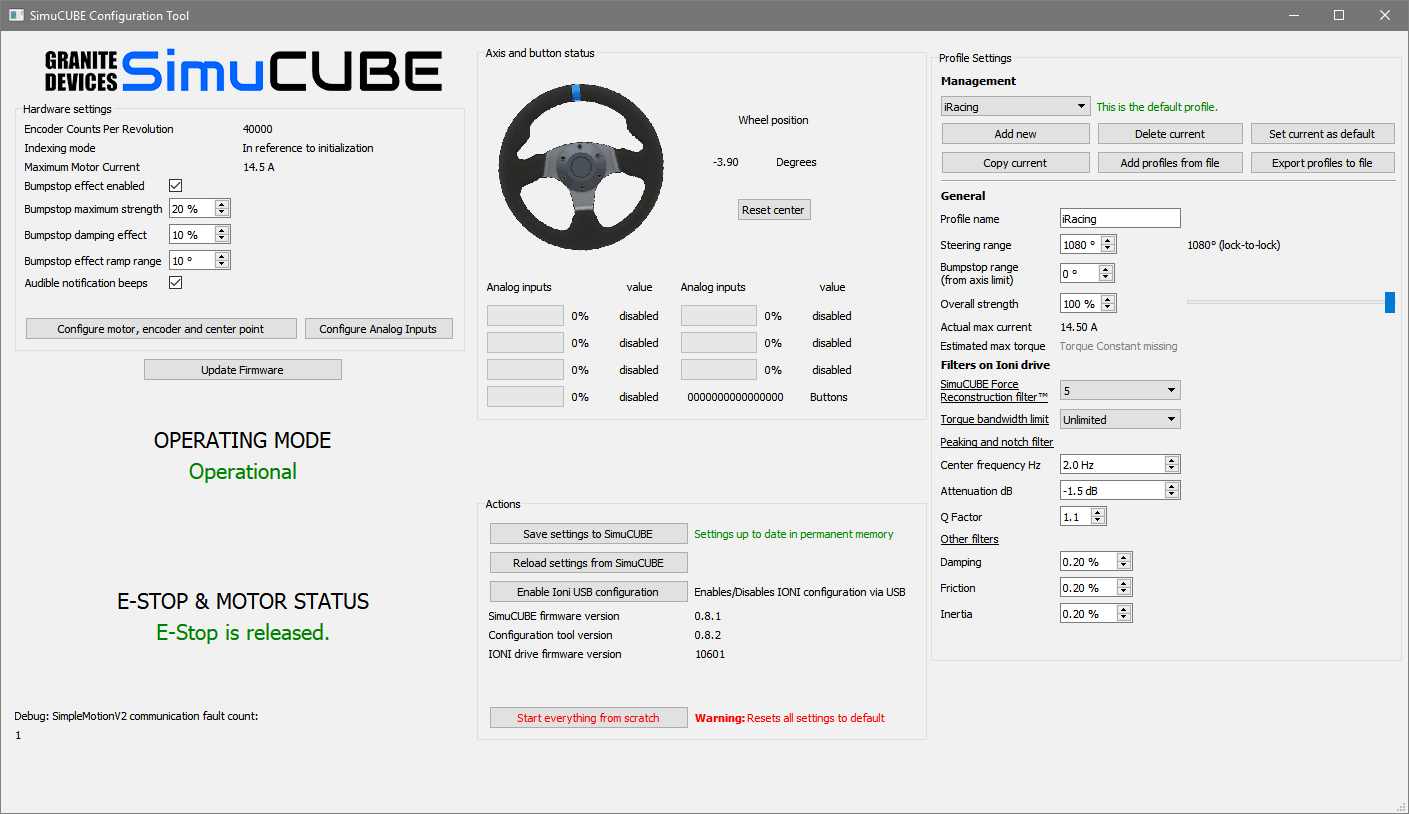This screenshot has height=814, width=1409.
Task: Click the Bumpstop range spin box
Action: [1087, 274]
